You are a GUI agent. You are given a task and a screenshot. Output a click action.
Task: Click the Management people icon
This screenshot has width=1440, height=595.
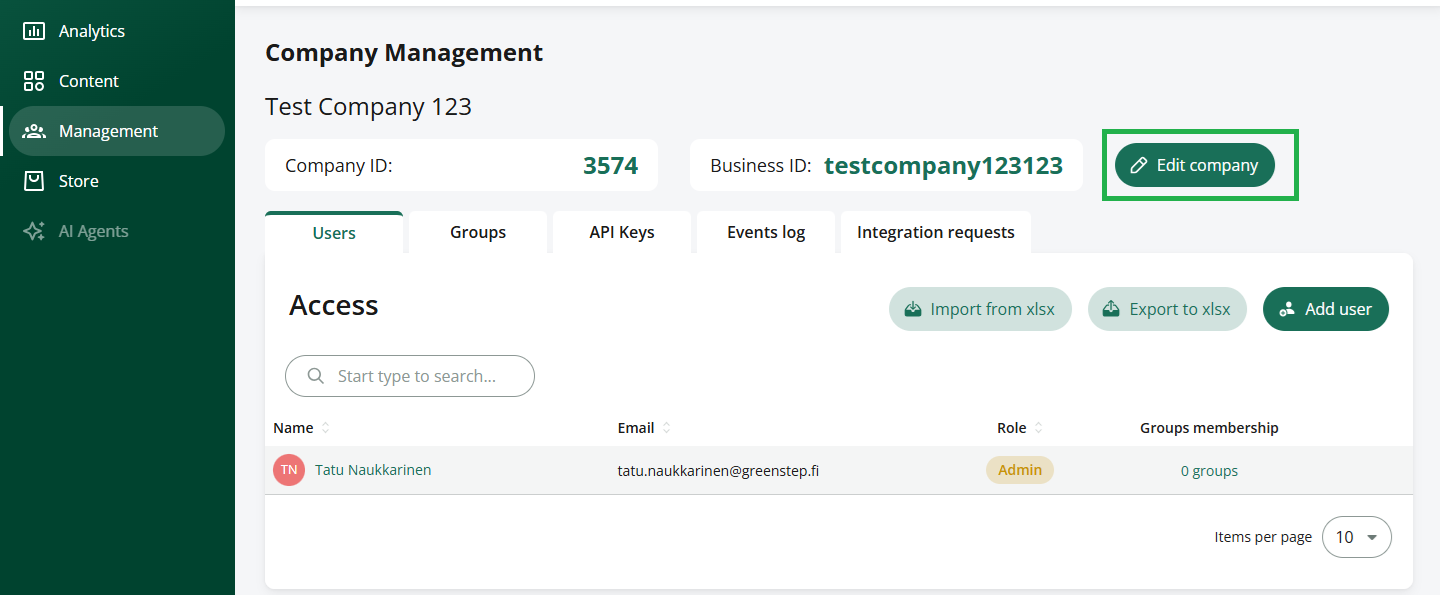pos(34,131)
